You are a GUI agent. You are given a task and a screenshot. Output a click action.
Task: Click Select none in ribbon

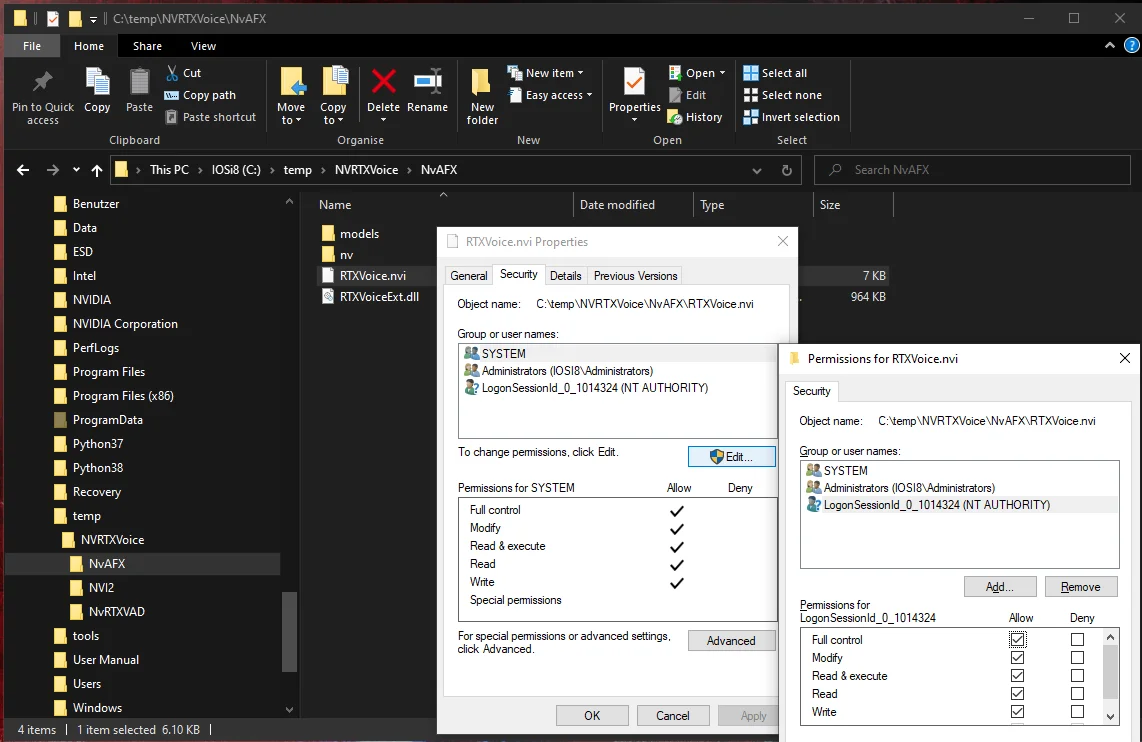[782, 95]
